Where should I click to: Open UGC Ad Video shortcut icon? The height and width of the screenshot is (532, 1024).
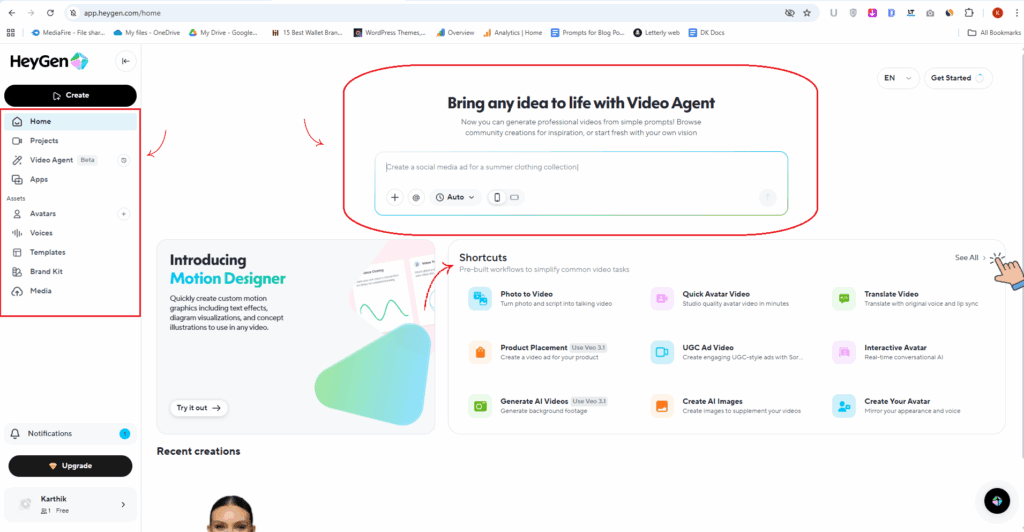click(x=662, y=352)
